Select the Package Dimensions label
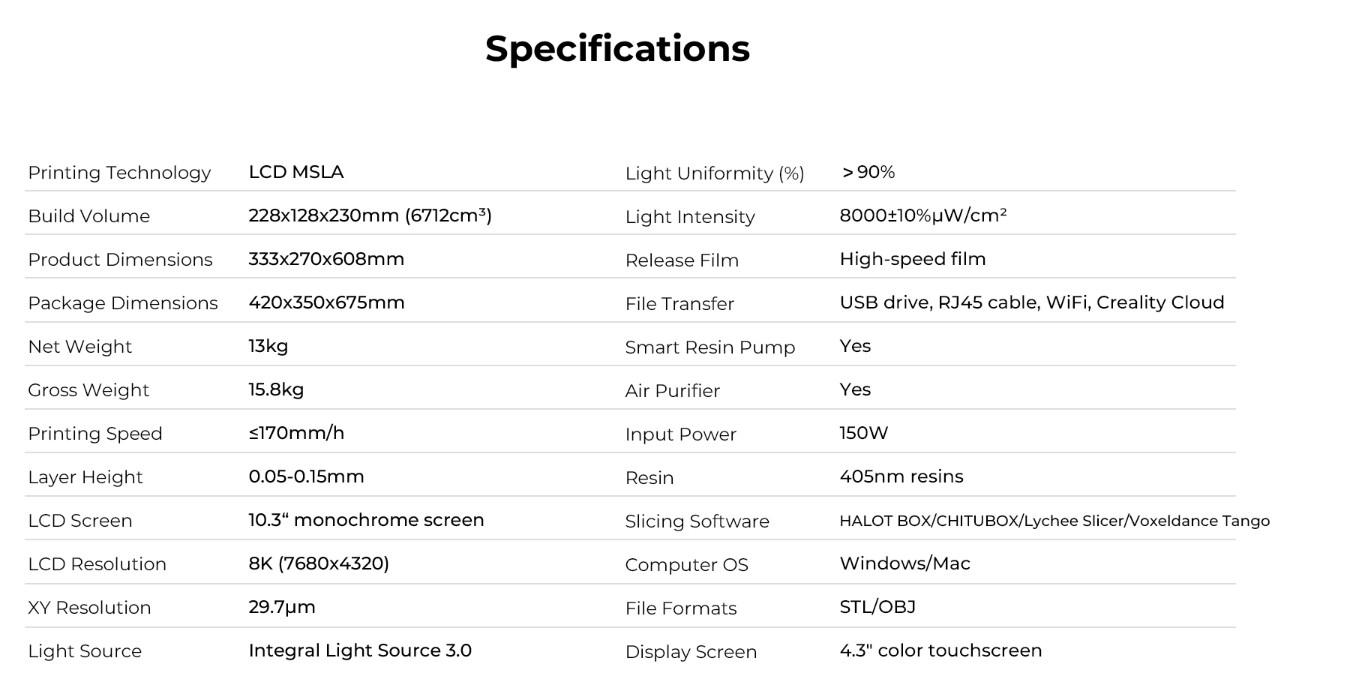1371x699 pixels. pos(122,303)
